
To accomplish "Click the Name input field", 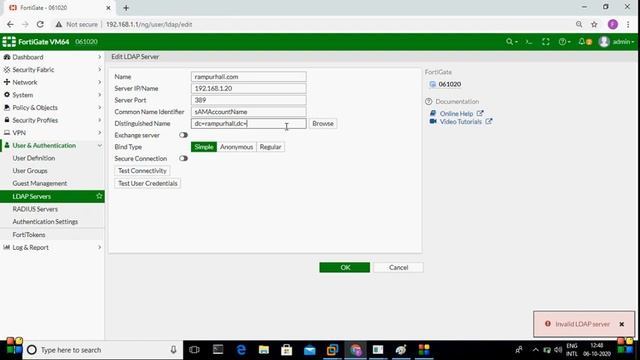I will coord(249,77).
